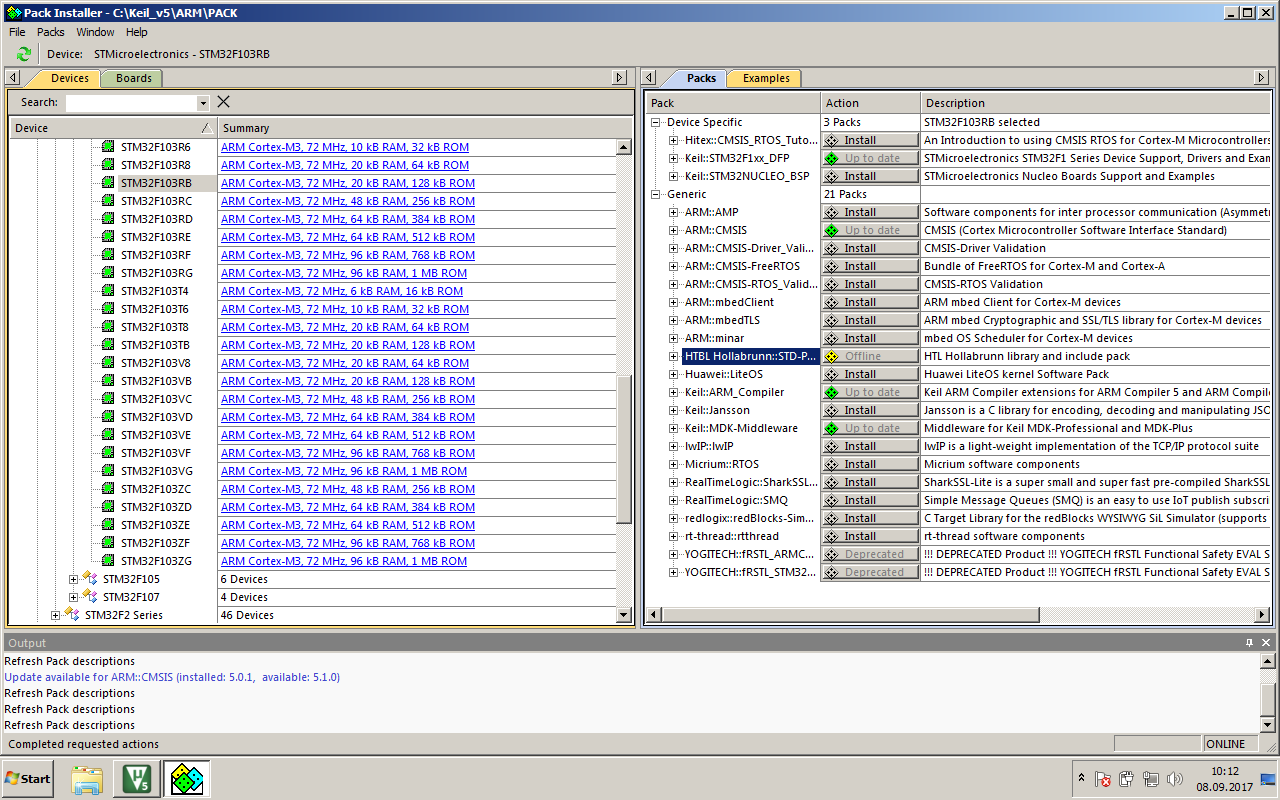Show hidden tray icons arrow
This screenshot has height=800, width=1280.
click(1081, 778)
